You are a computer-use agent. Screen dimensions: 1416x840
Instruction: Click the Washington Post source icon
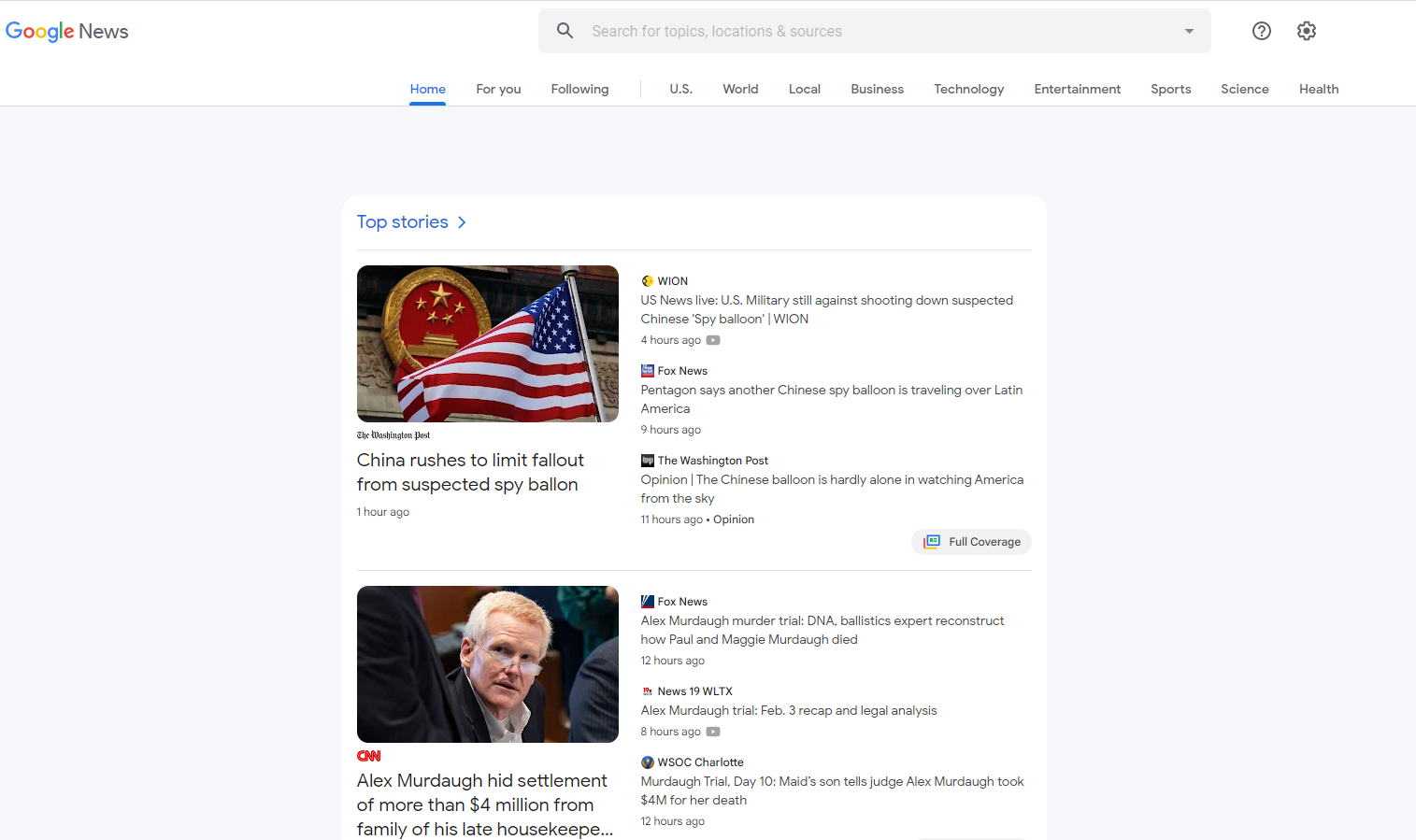[x=647, y=460]
